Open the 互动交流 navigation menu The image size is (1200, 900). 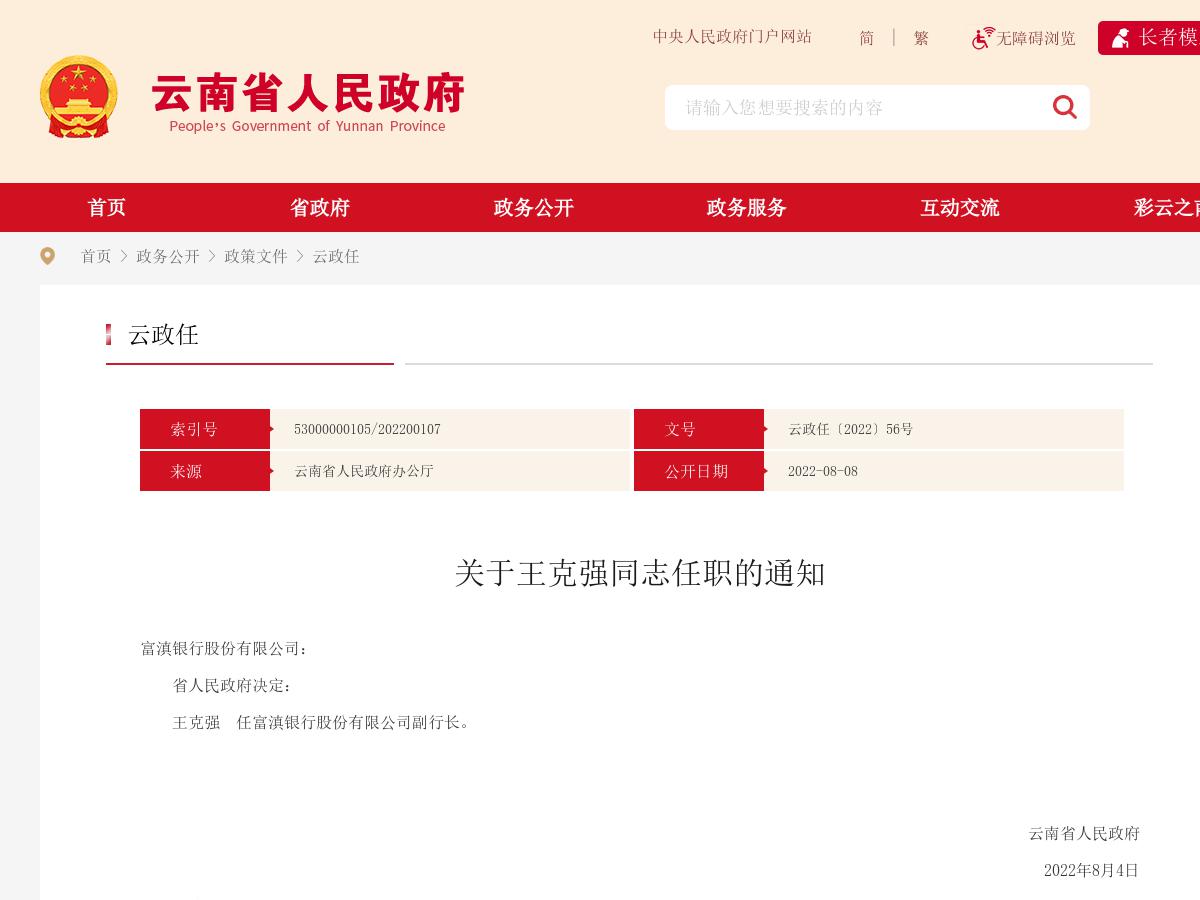point(960,208)
